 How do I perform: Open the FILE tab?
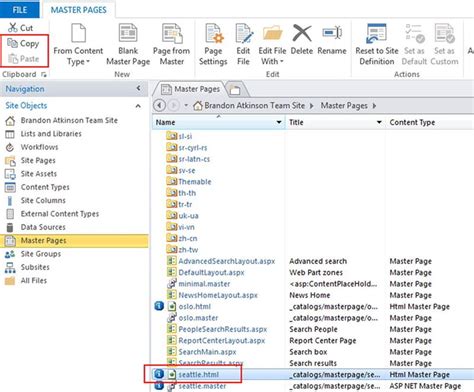pyautogui.click(x=20, y=9)
